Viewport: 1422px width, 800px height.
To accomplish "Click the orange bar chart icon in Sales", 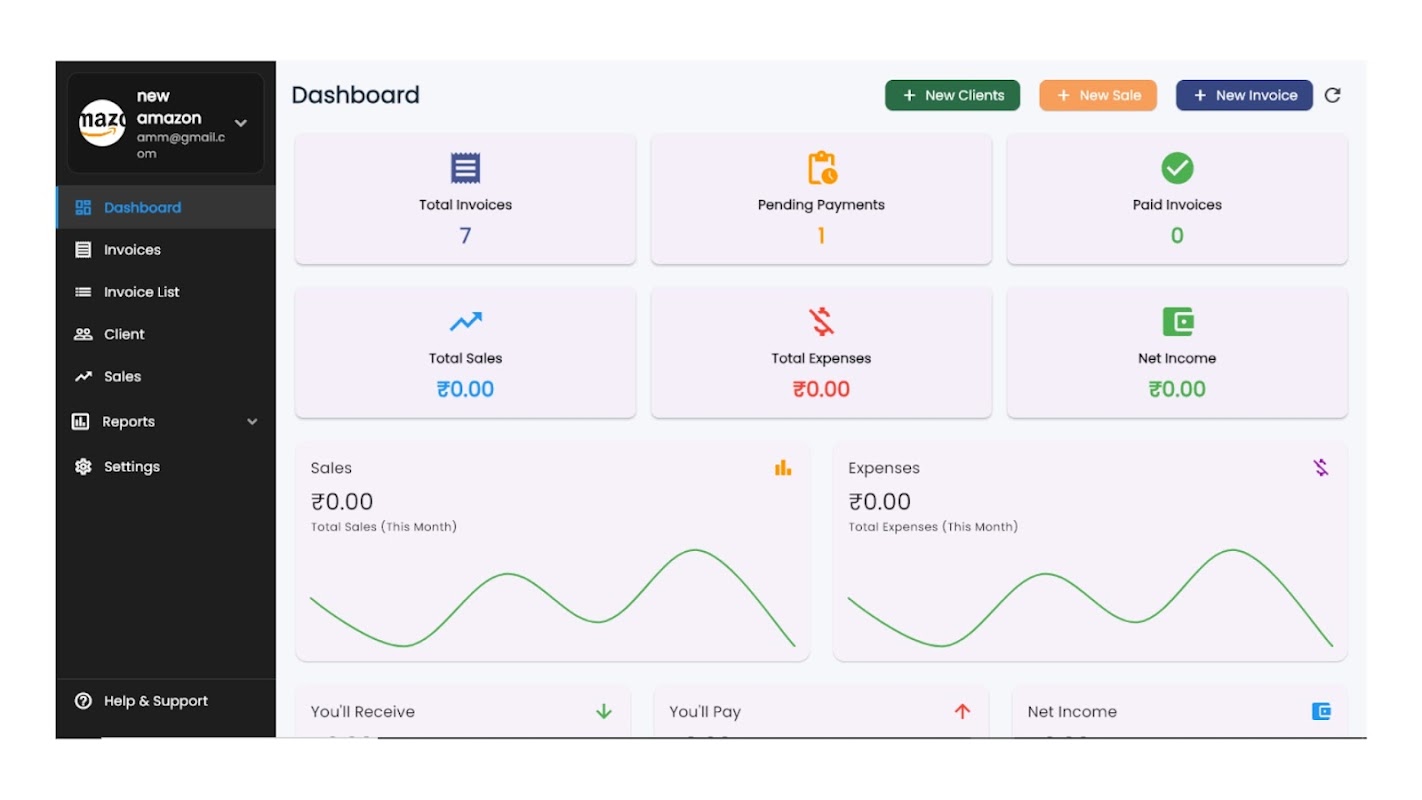I will pos(783,468).
